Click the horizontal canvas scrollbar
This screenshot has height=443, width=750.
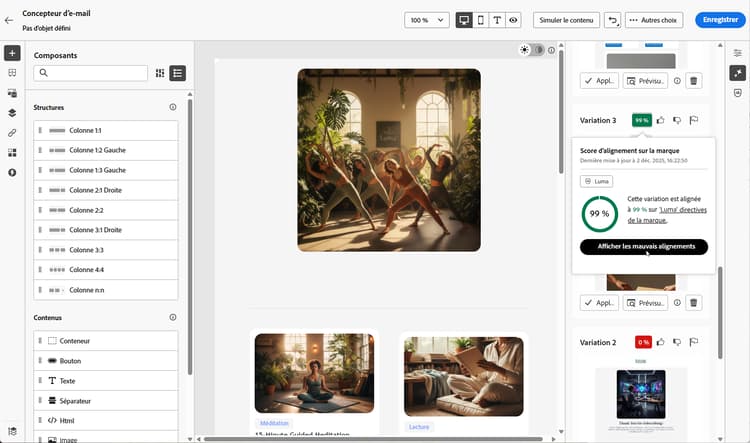[373, 439]
